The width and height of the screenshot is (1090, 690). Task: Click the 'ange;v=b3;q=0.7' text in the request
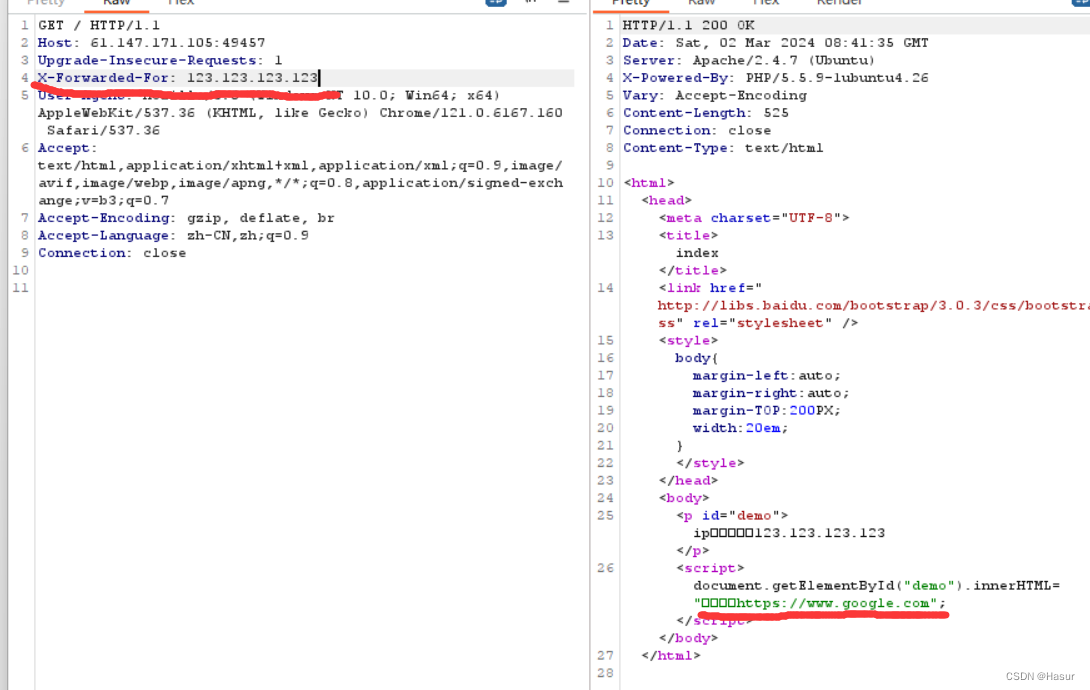tap(103, 200)
